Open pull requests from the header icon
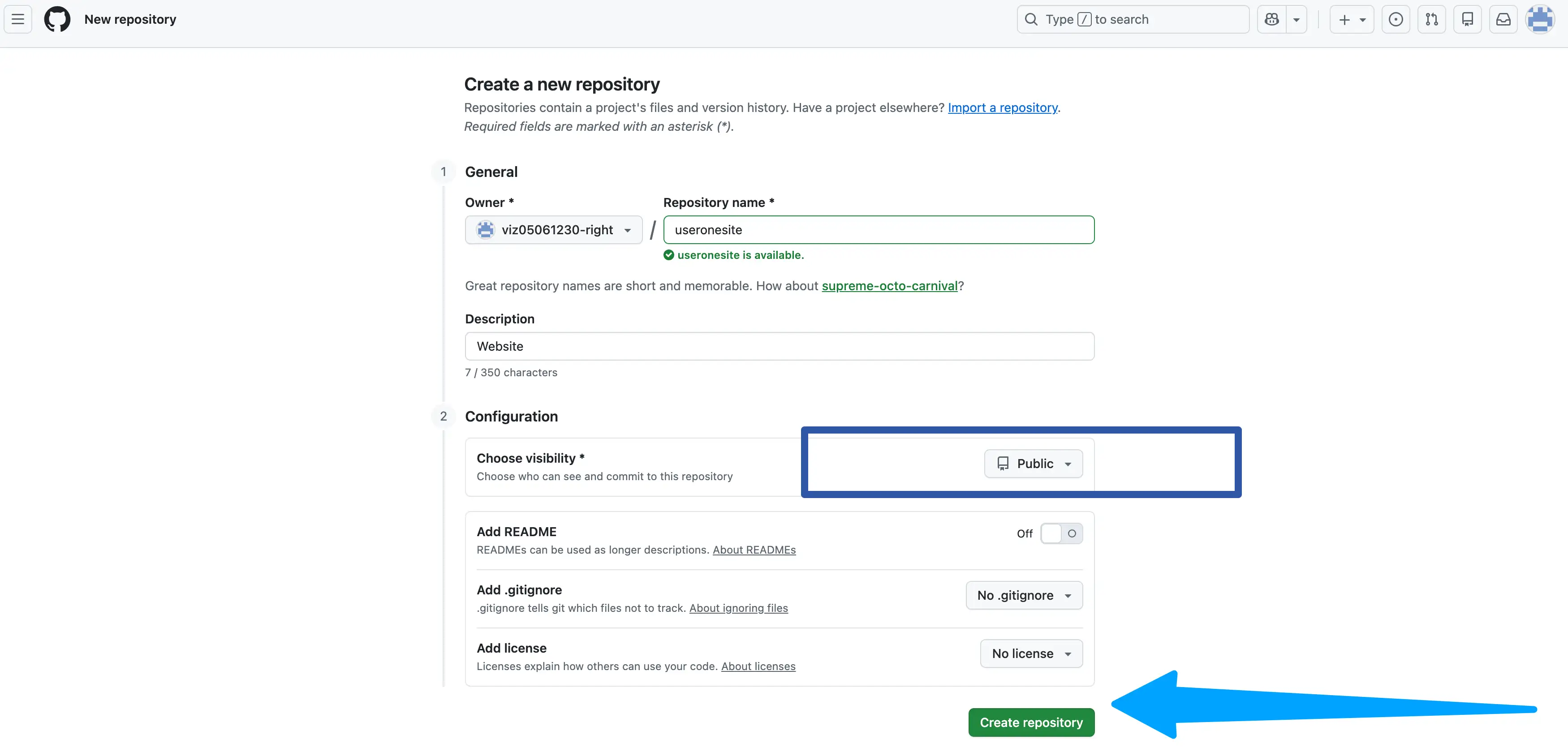 coord(1432,19)
